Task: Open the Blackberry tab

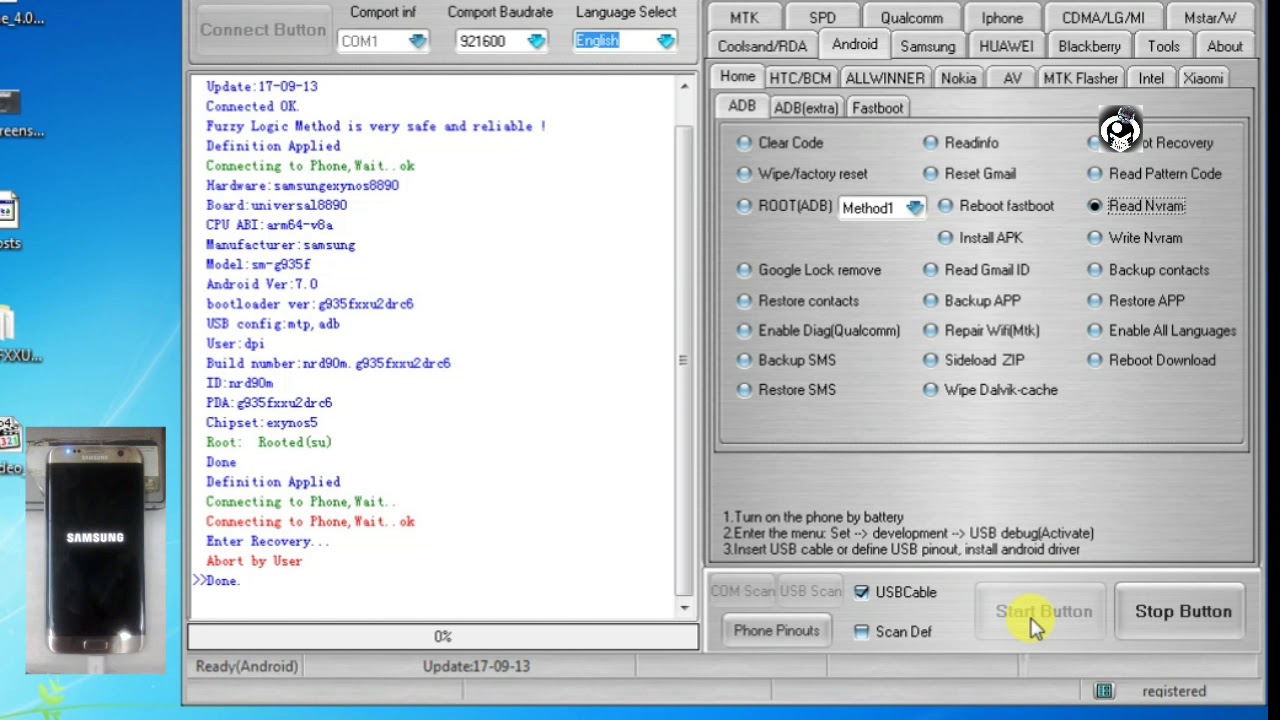Action: 1090,46
